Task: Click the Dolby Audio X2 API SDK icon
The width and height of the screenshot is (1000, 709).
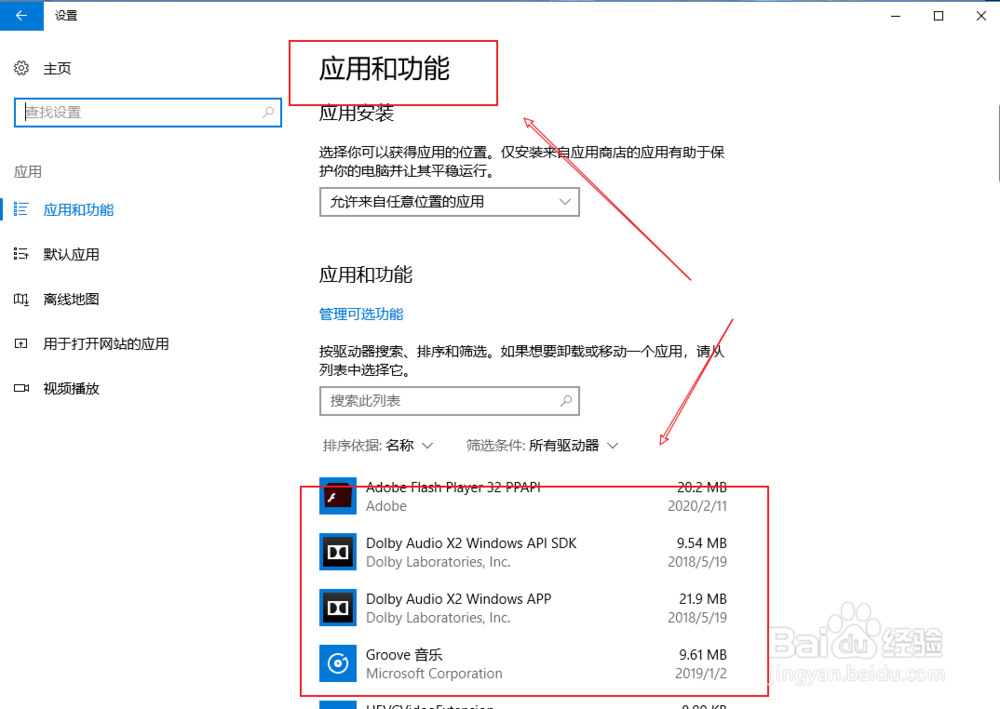Action: pyautogui.click(x=337, y=552)
